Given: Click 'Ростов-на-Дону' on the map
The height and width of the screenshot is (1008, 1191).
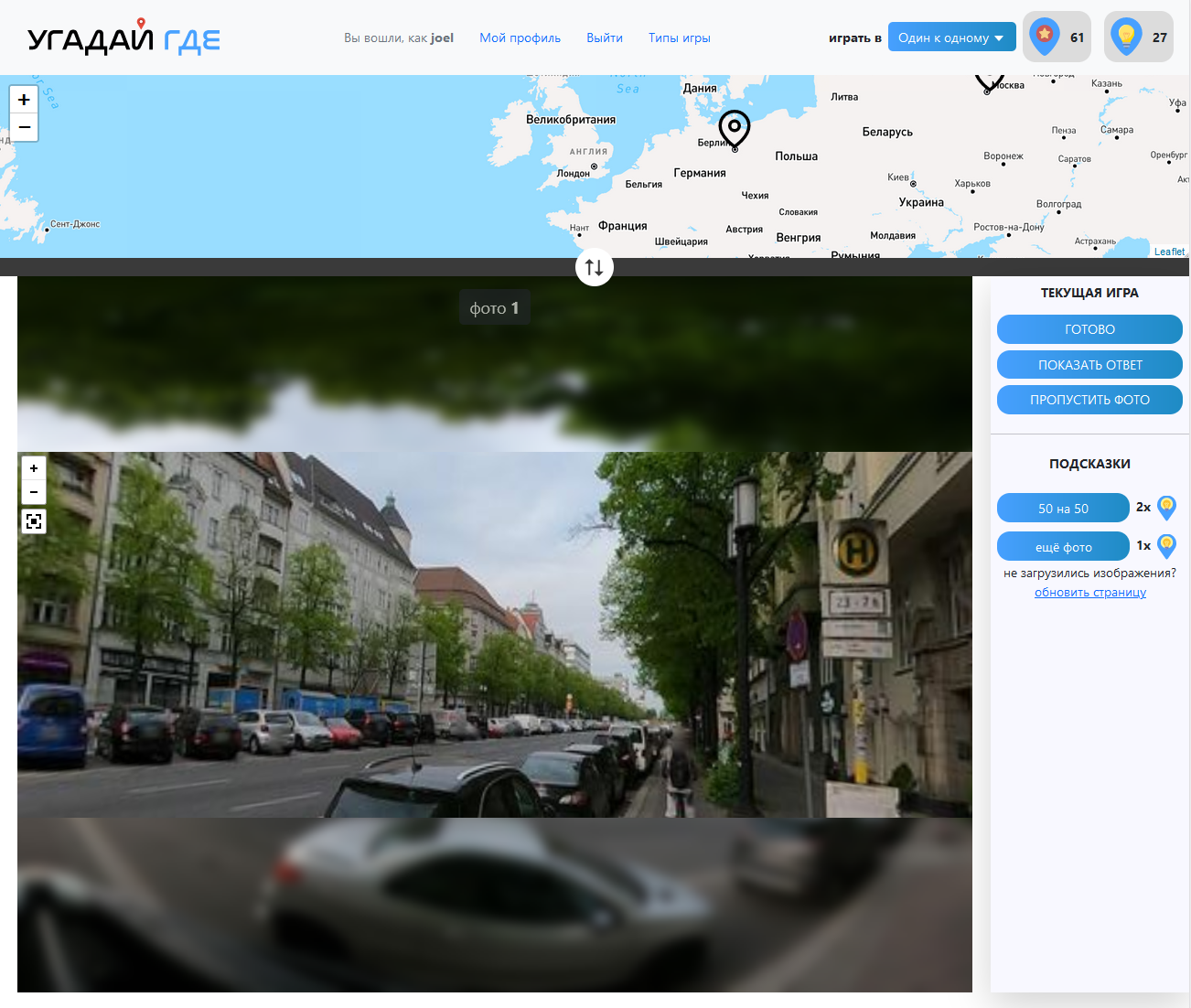Looking at the screenshot, I should [1009, 227].
